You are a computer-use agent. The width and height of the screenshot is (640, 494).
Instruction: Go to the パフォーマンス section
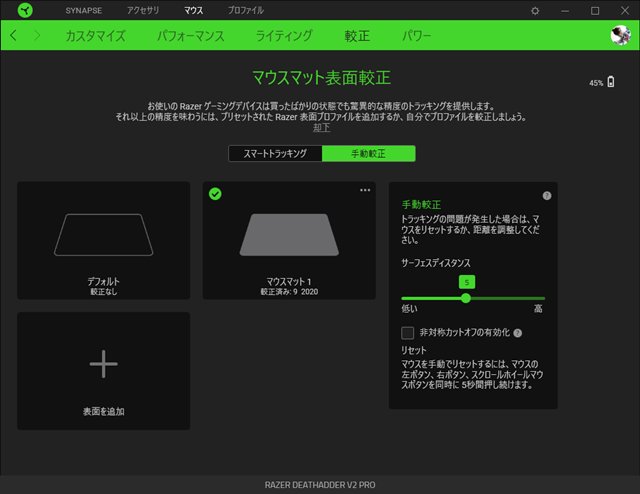click(x=191, y=36)
